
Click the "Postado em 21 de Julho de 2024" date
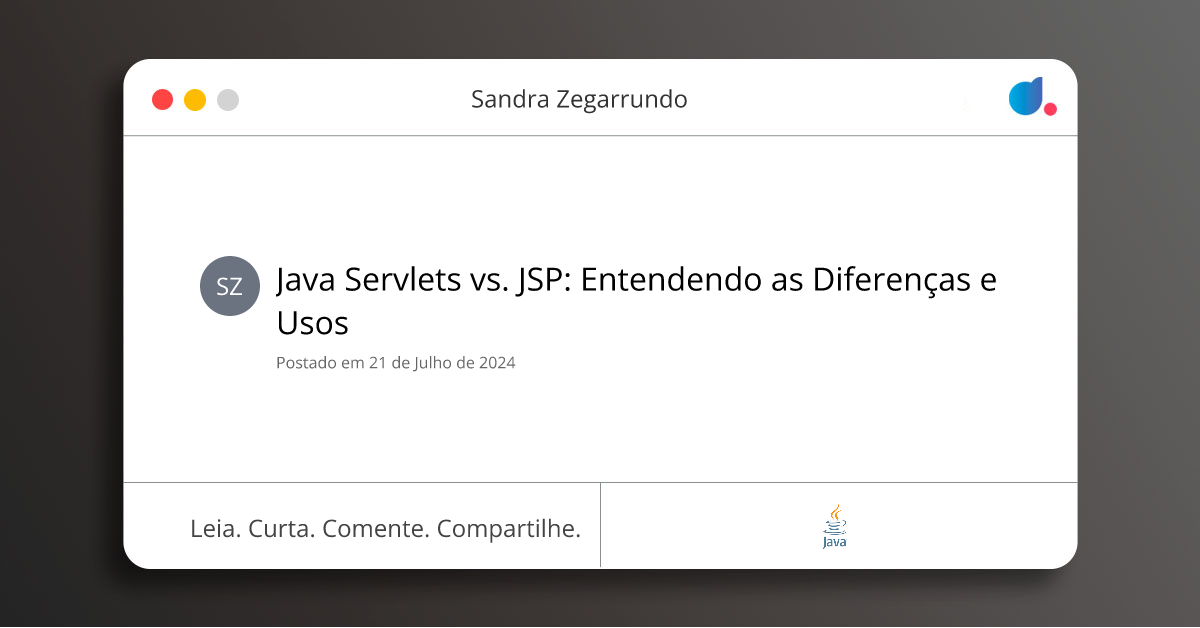pos(396,363)
